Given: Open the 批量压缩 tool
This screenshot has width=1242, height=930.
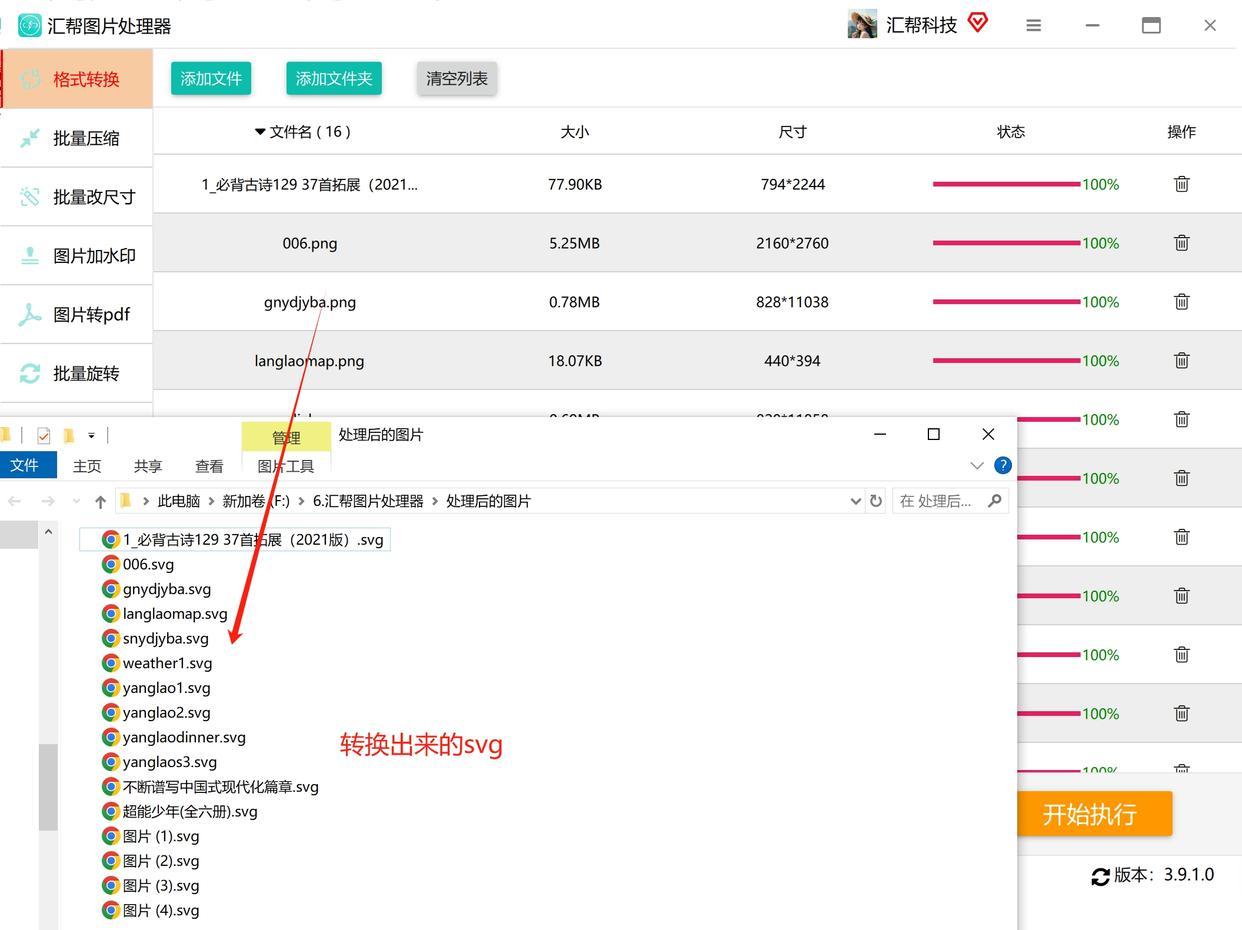Looking at the screenshot, I should (x=86, y=138).
